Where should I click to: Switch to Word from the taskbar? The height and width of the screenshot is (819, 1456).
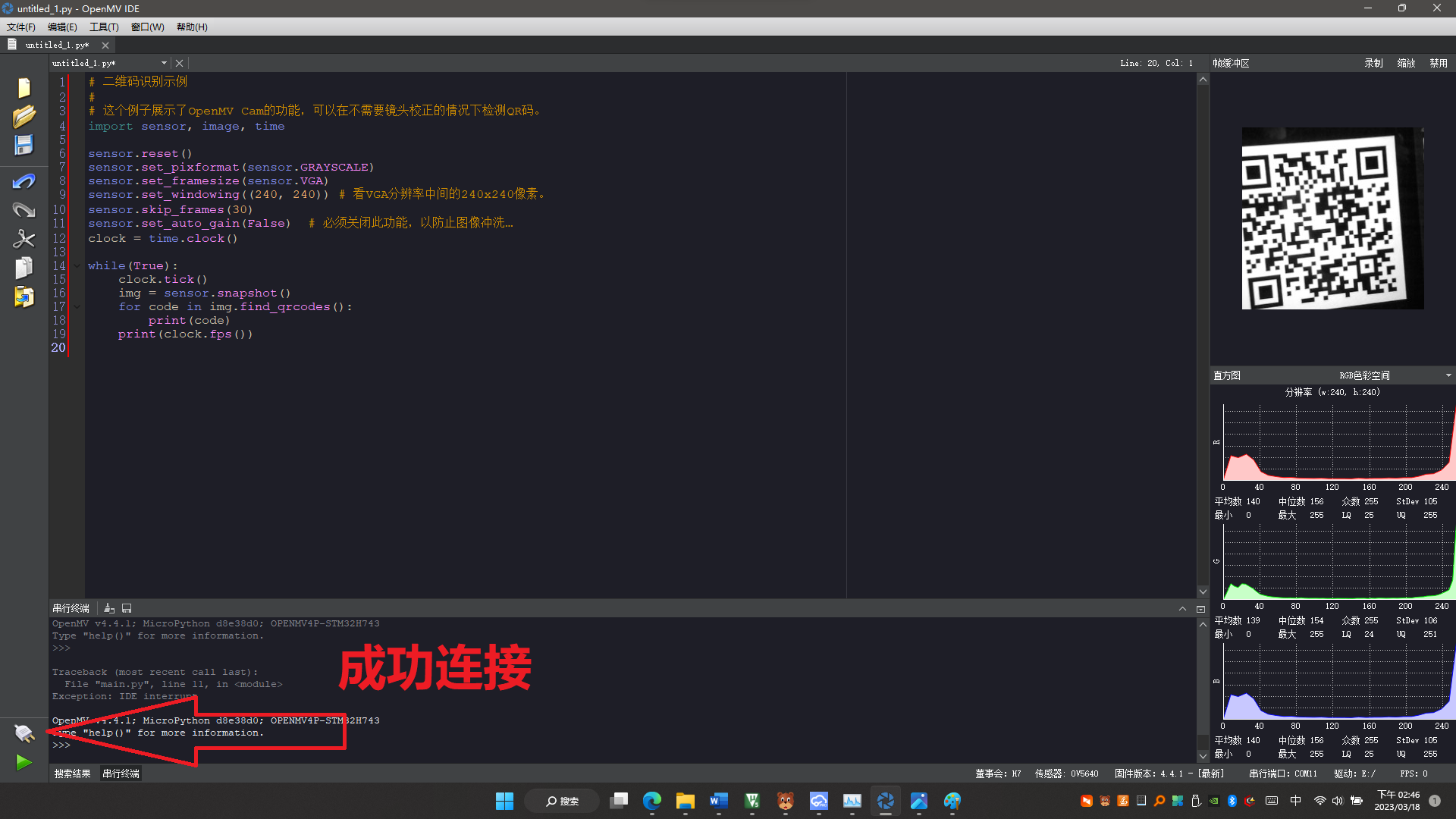(x=719, y=801)
